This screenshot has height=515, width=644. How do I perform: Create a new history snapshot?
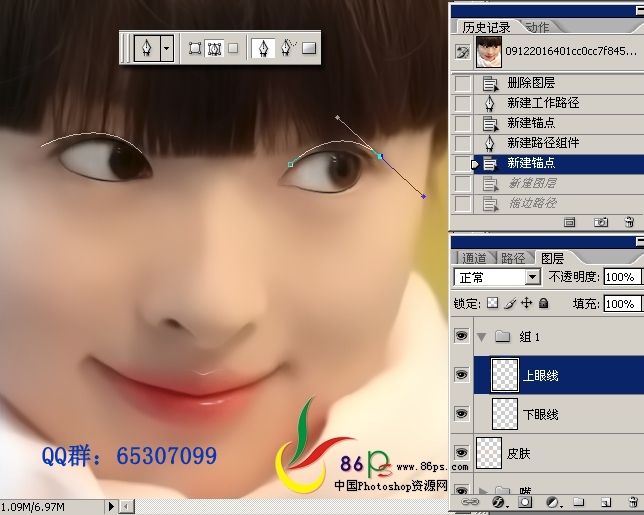click(x=600, y=222)
